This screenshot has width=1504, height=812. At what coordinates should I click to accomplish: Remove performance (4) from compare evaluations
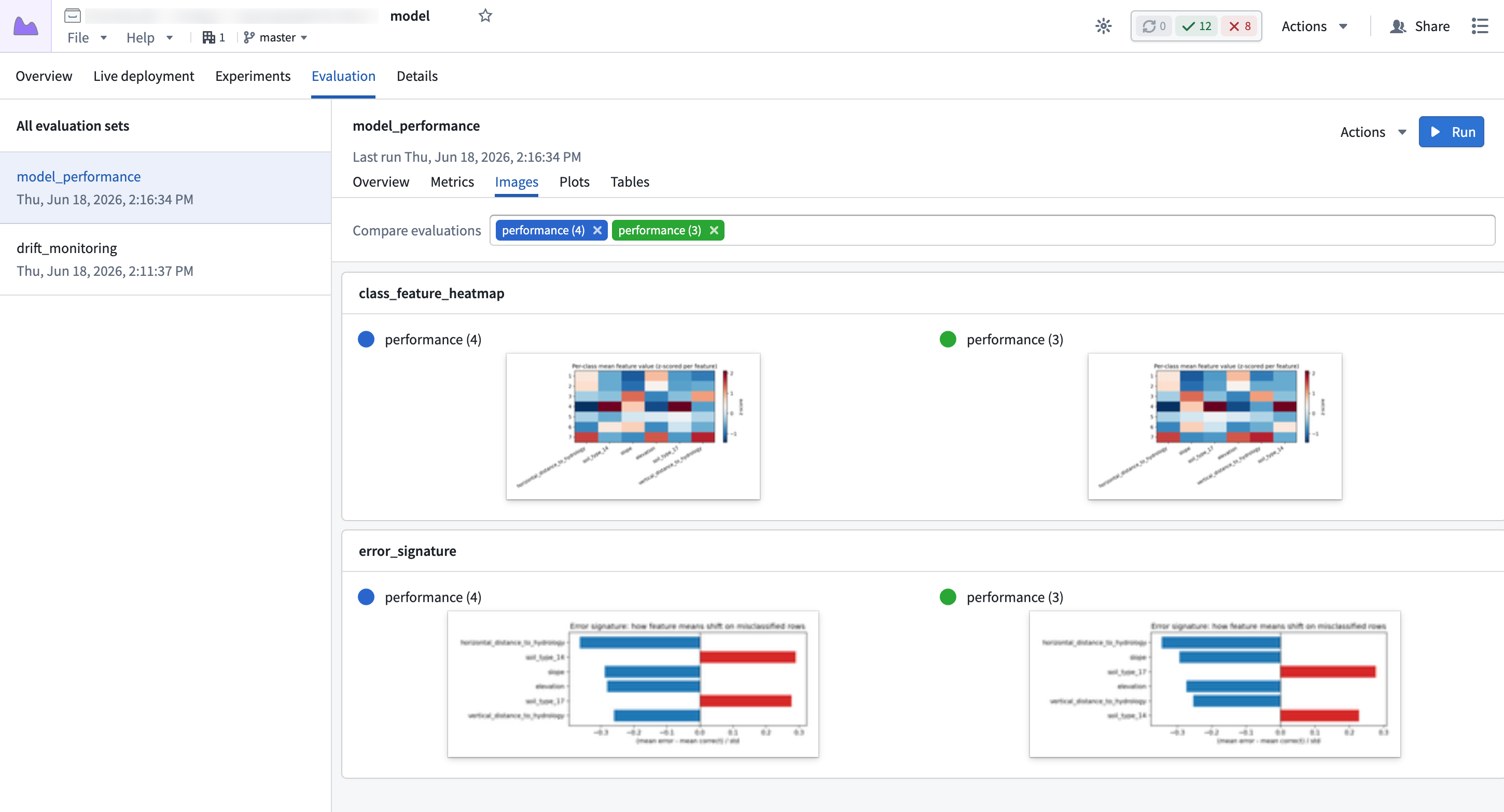pyautogui.click(x=597, y=230)
